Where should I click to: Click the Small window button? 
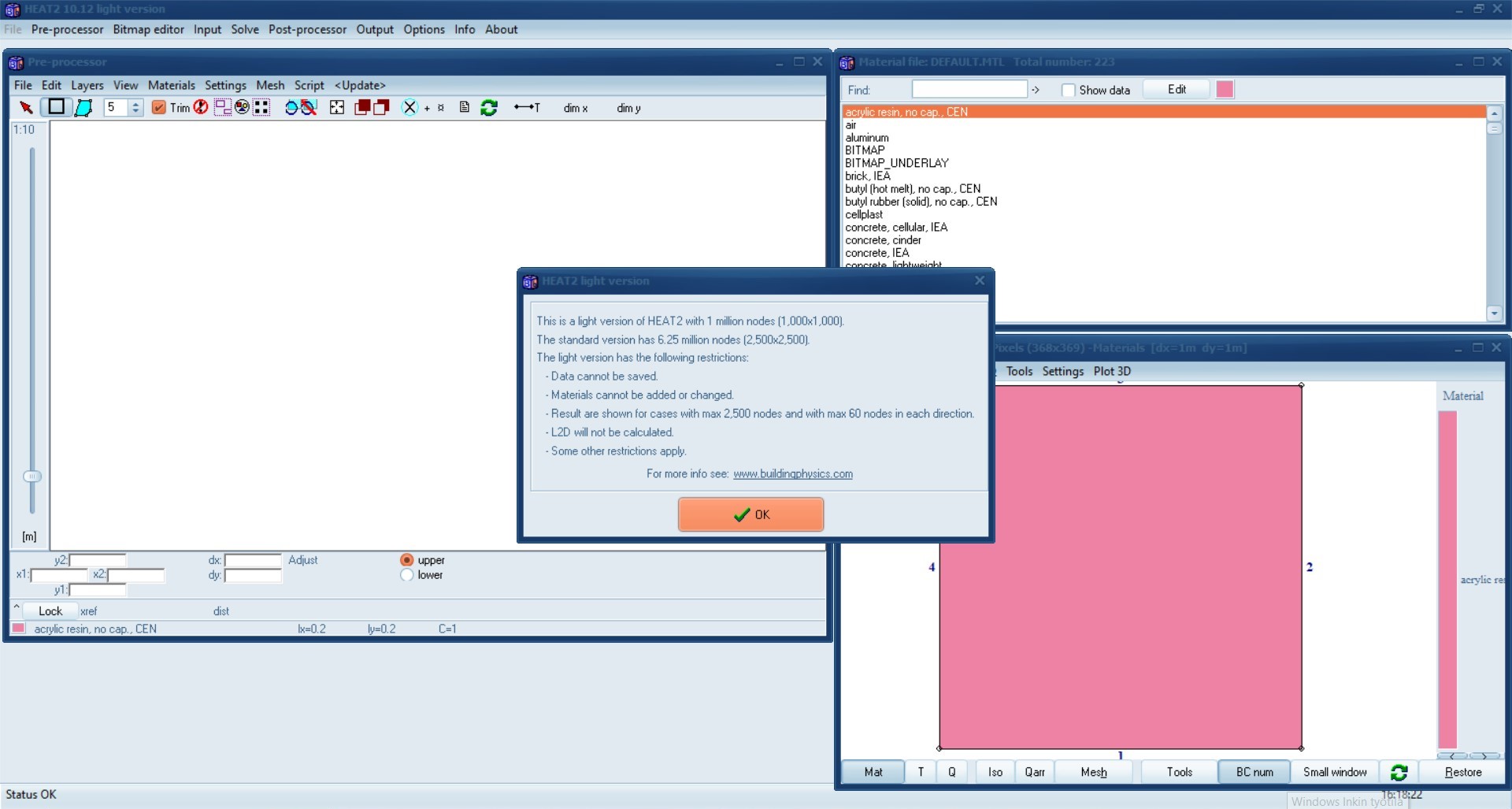[x=1335, y=772]
